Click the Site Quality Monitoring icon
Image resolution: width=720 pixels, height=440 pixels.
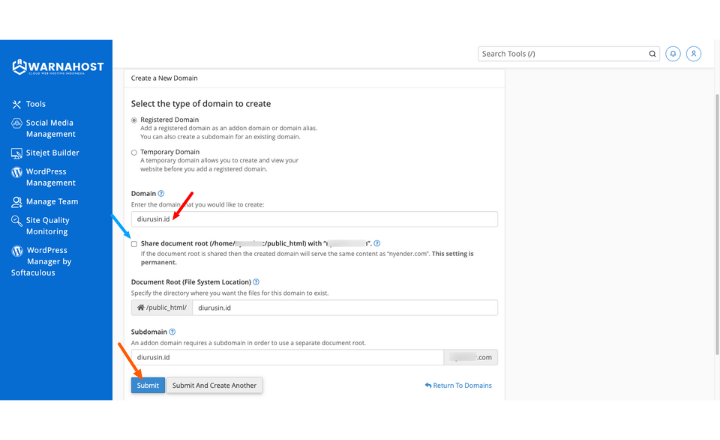tap(17, 221)
